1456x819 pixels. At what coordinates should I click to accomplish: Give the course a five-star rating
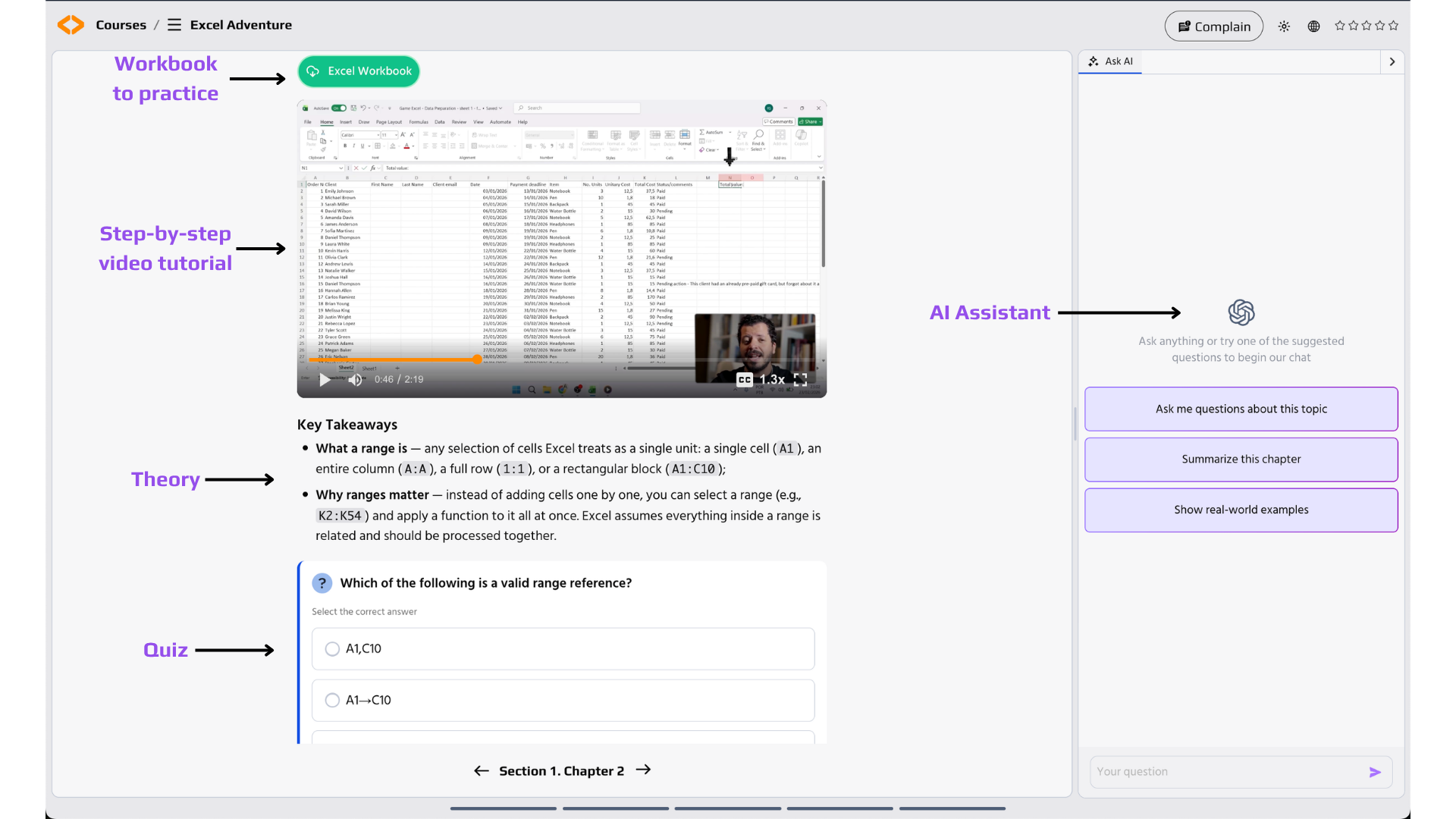pos(1394,26)
